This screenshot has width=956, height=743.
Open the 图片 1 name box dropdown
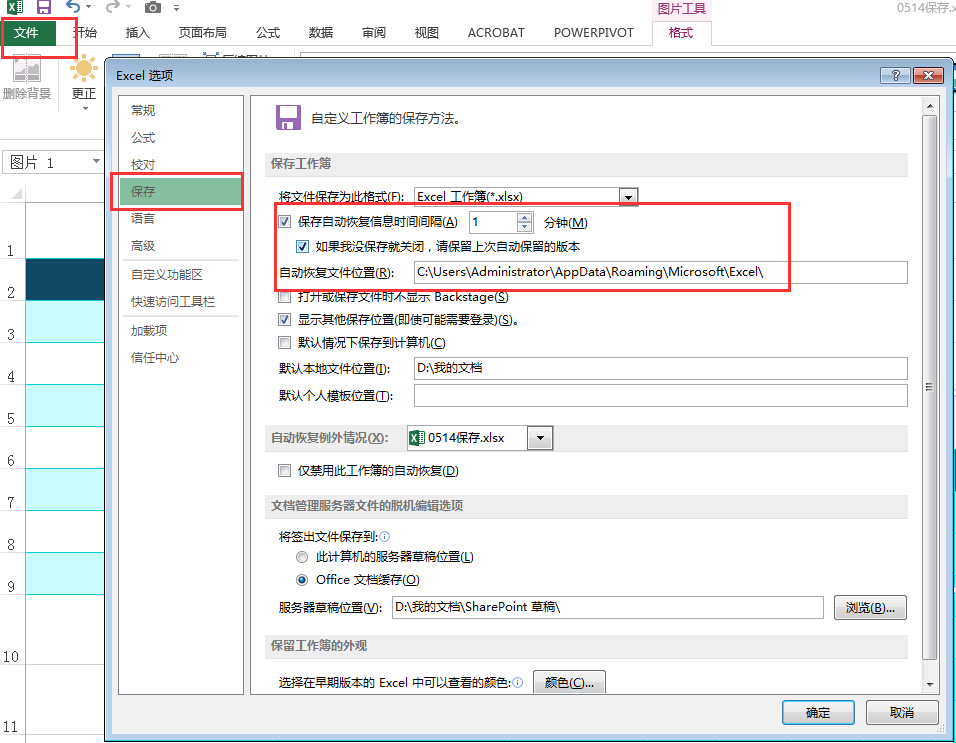click(96, 162)
